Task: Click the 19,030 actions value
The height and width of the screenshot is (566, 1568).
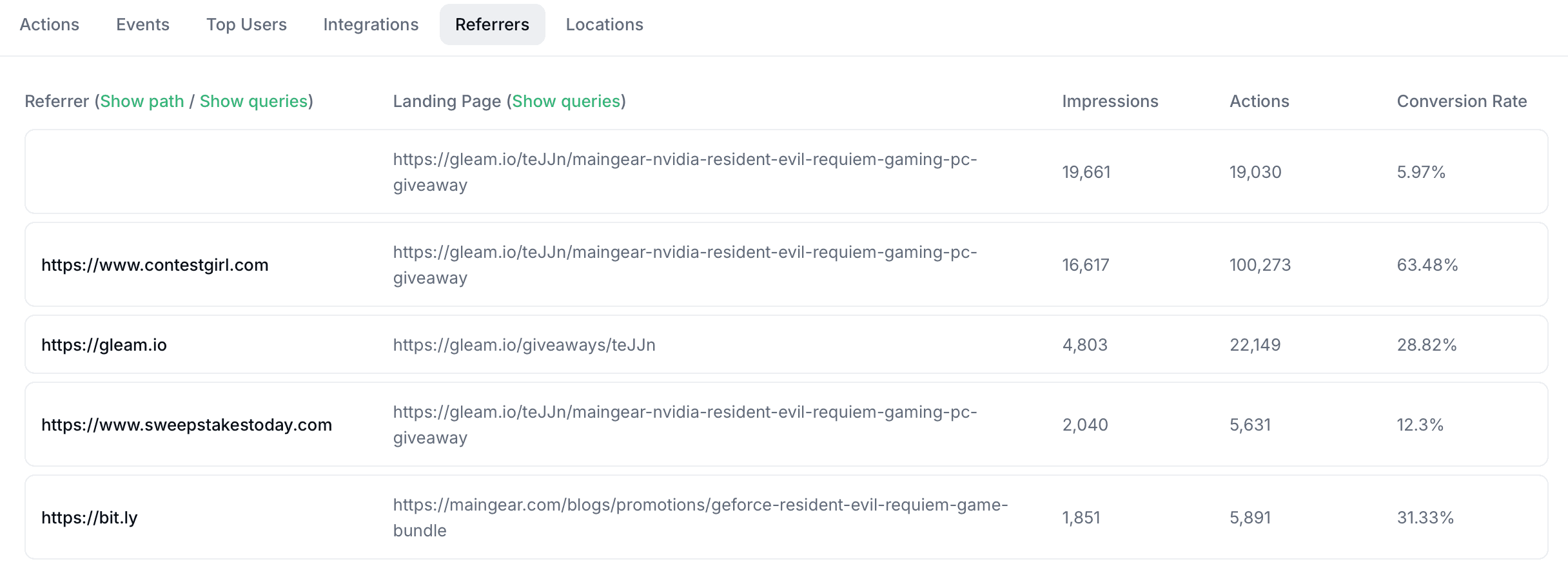Action: pos(1255,172)
